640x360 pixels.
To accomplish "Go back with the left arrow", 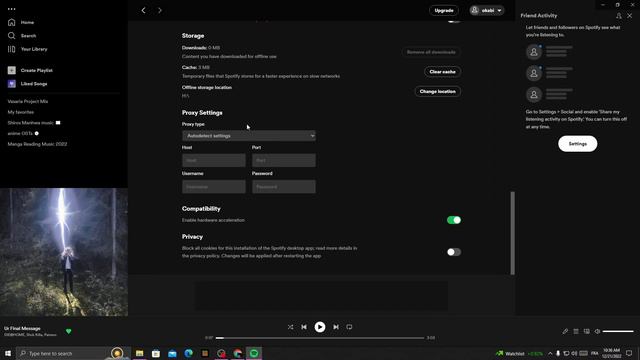I will (143, 10).
